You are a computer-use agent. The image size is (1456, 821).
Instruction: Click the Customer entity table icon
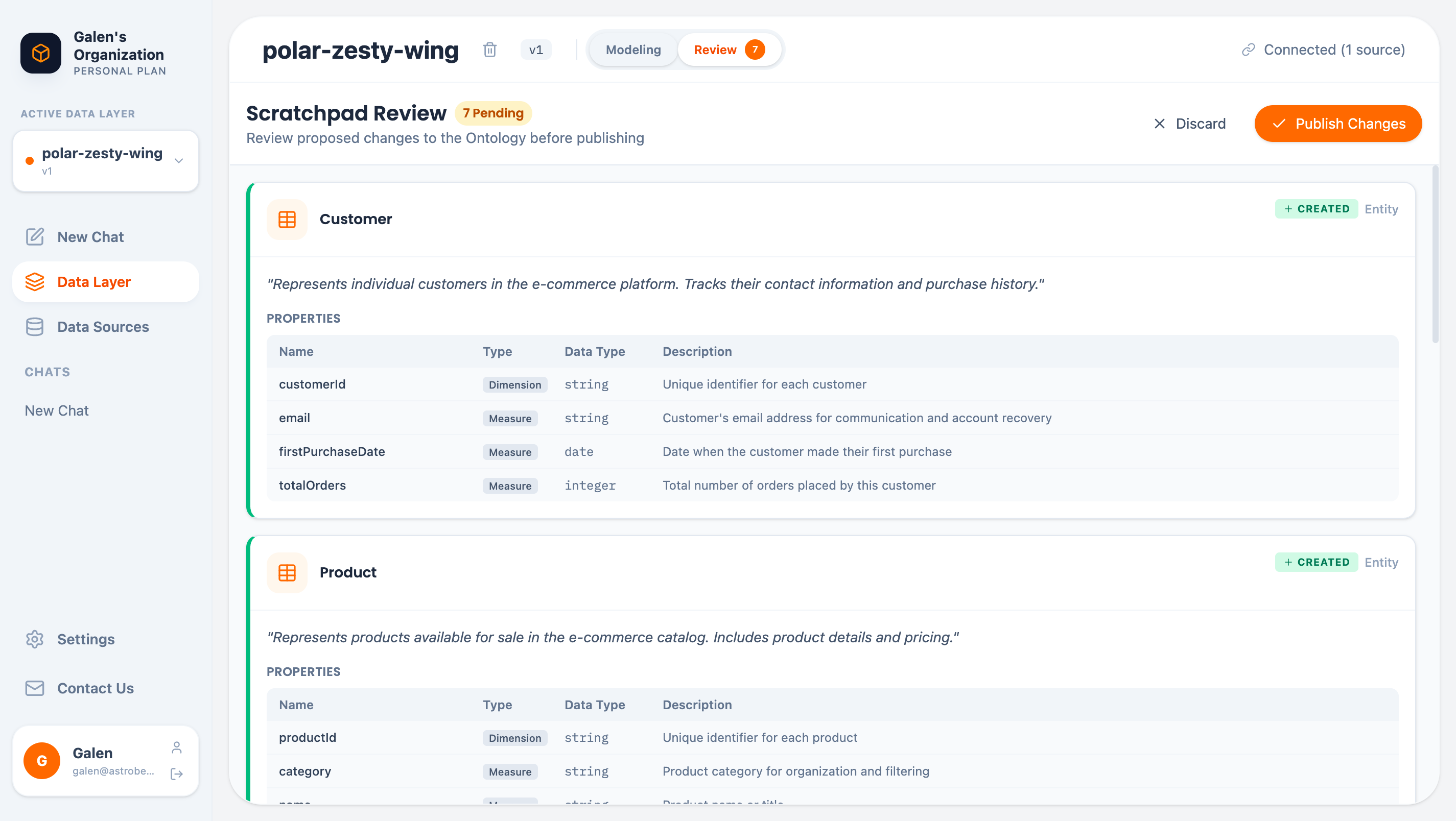point(287,219)
